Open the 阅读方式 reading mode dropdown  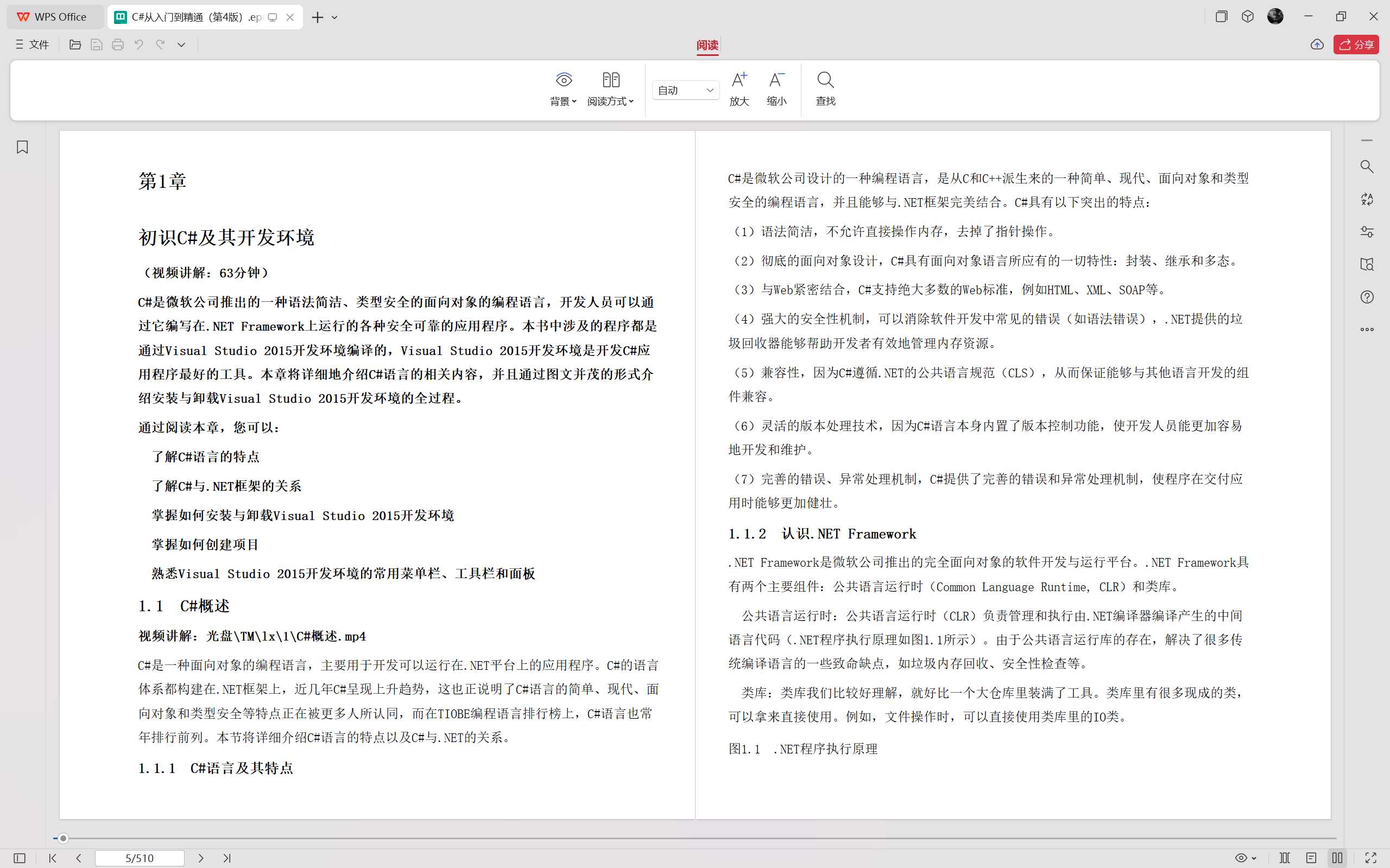coord(610,89)
